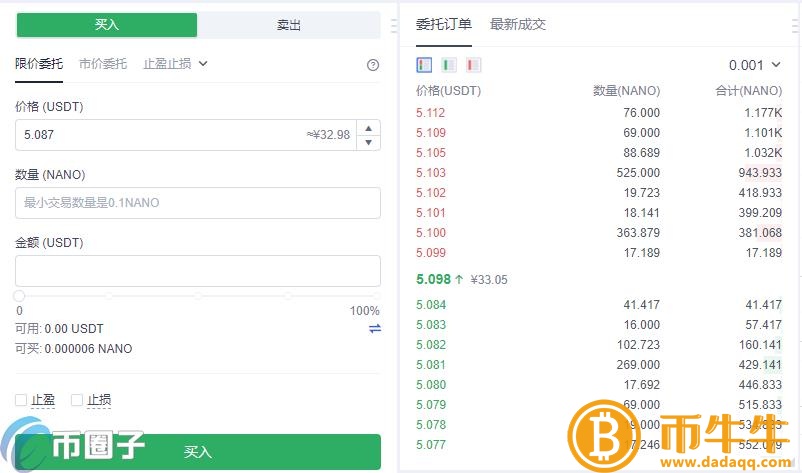Enable the 止损 stop-loss checkbox

77,400
